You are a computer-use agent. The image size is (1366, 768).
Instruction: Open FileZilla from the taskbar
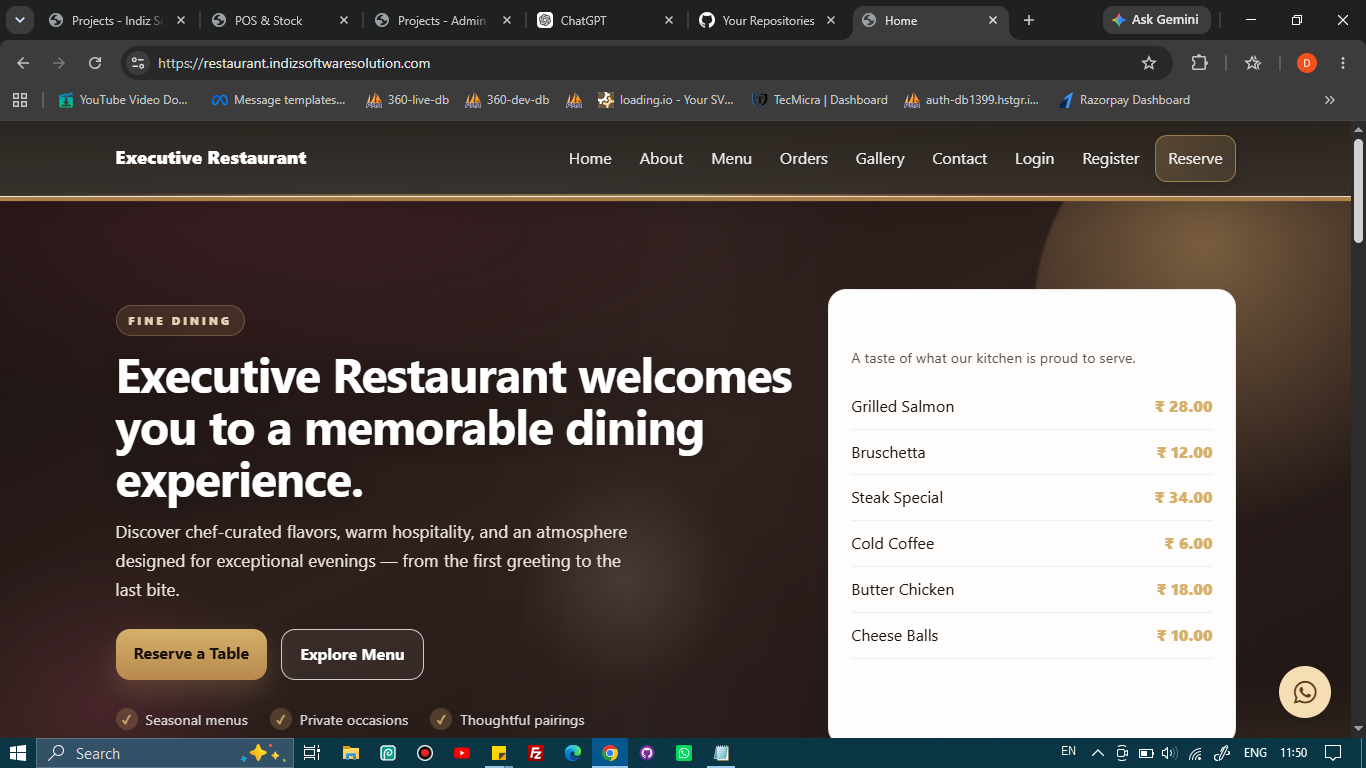point(536,753)
